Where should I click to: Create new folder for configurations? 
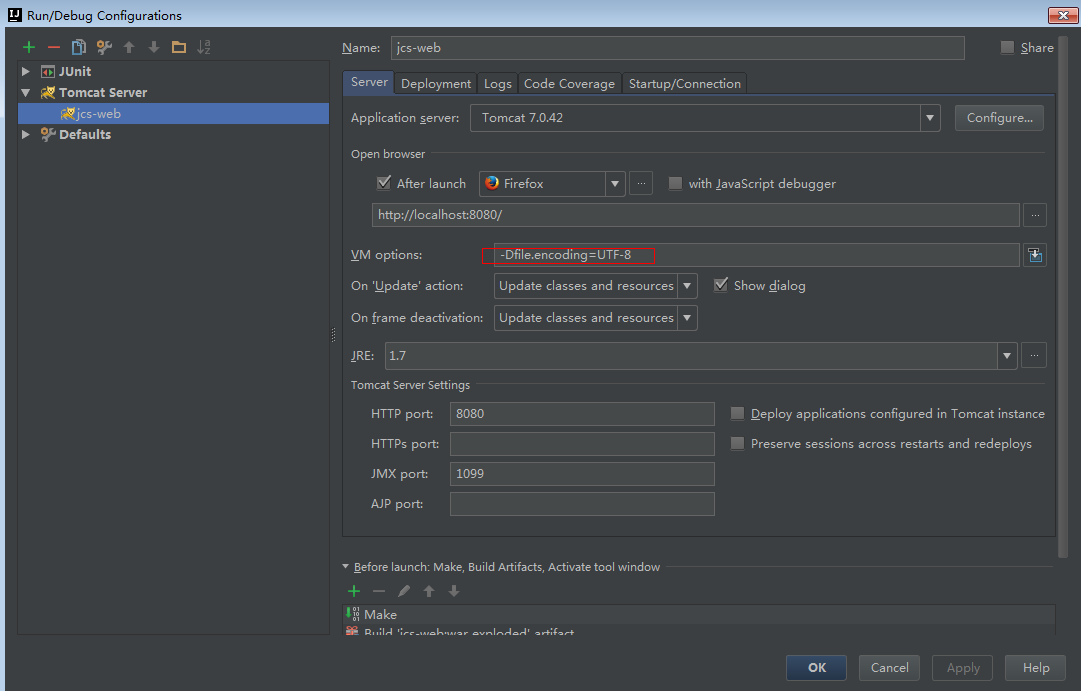[179, 48]
